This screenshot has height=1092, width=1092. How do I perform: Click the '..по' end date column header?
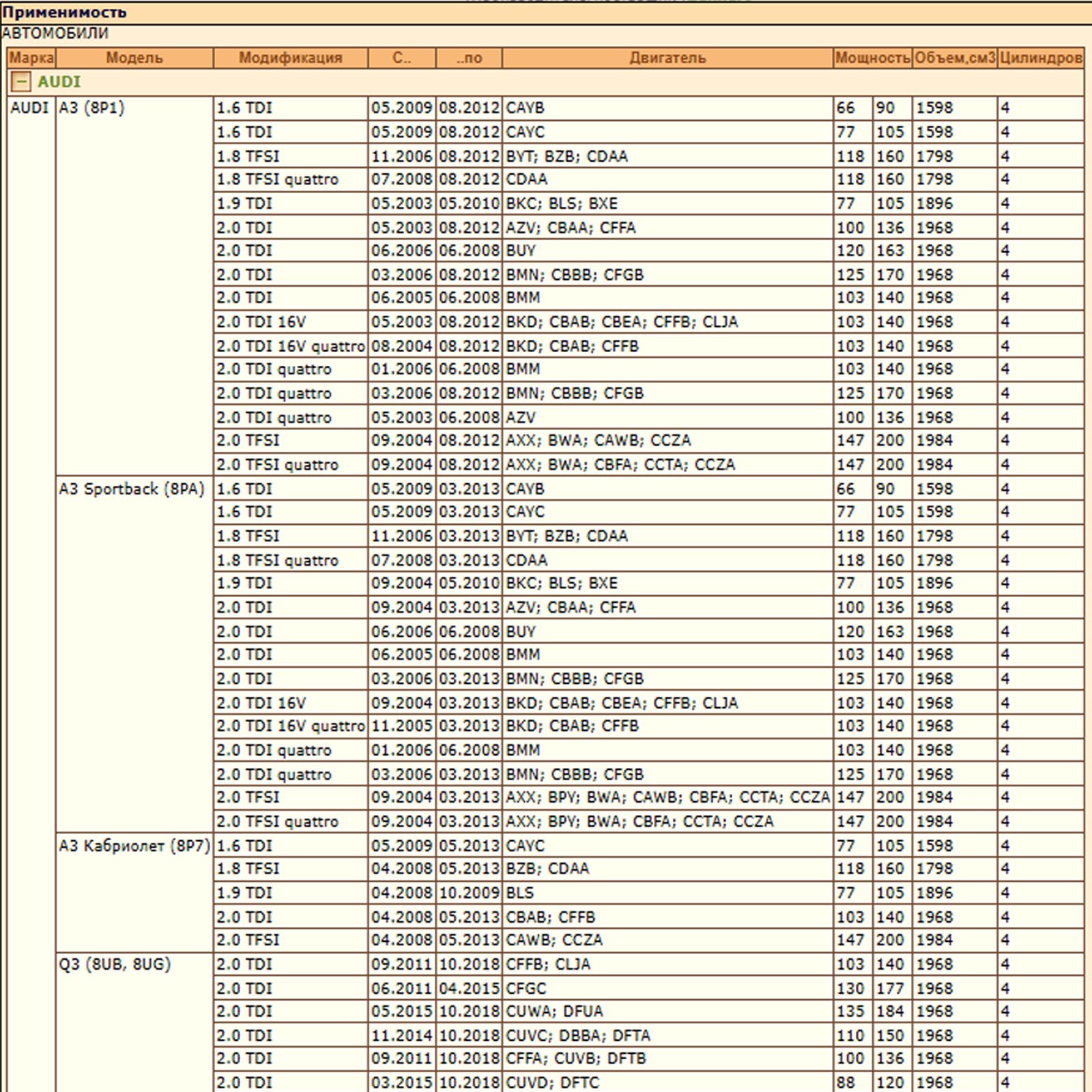[469, 58]
